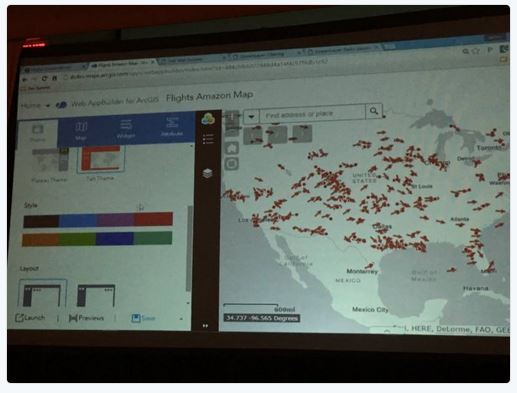Click the My Location map button
Viewport: 517px width, 393px height.
coord(232,164)
